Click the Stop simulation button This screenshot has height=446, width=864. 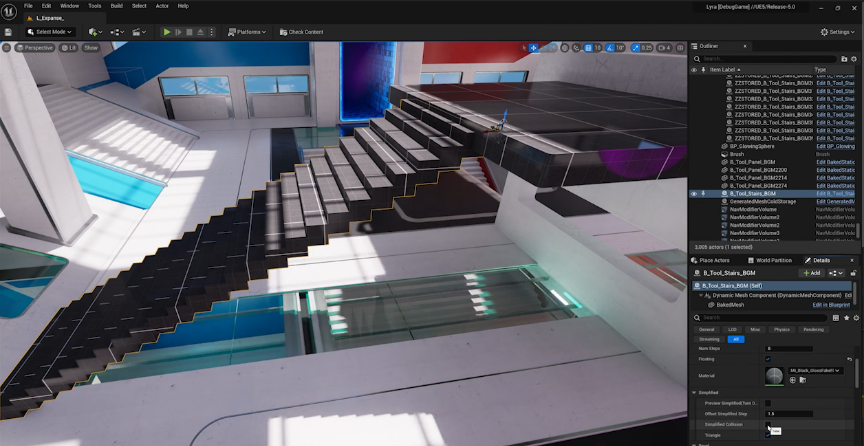point(191,32)
